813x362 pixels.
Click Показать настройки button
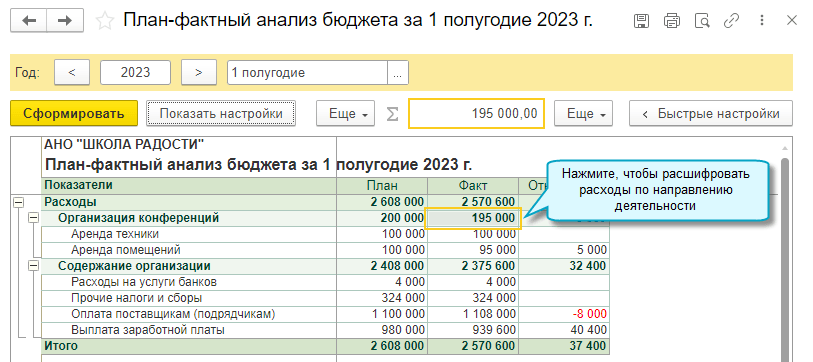click(x=221, y=114)
